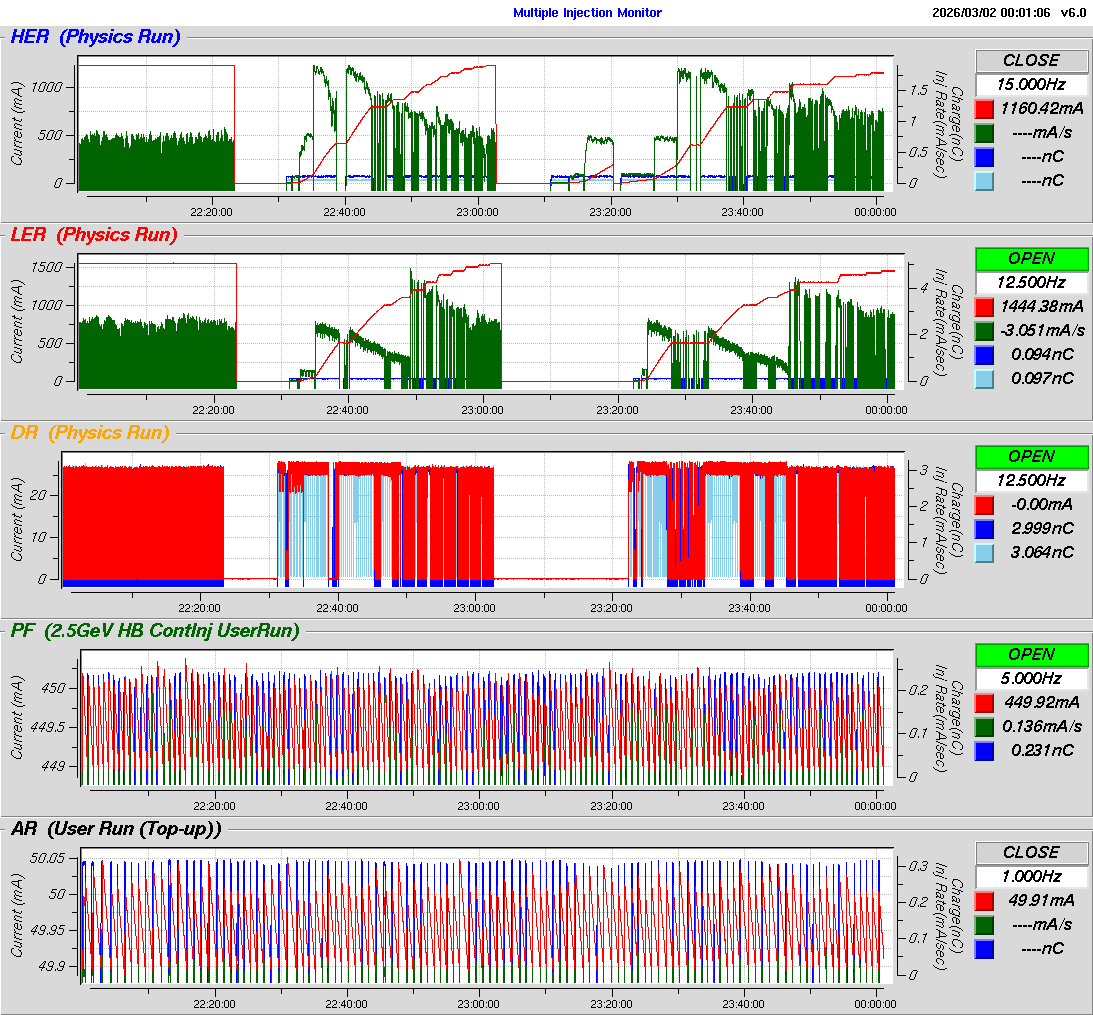
Task: Click the DR light blue legend swatch
Action: 984,552
